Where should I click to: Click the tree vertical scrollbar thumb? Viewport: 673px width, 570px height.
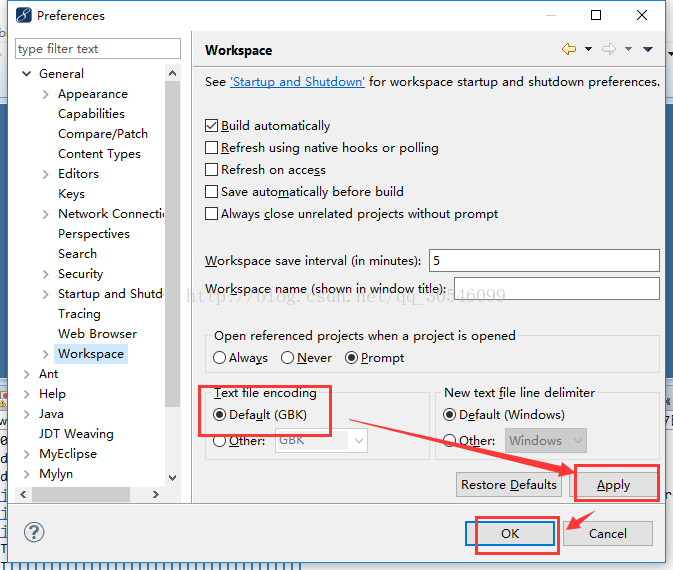pos(173,243)
